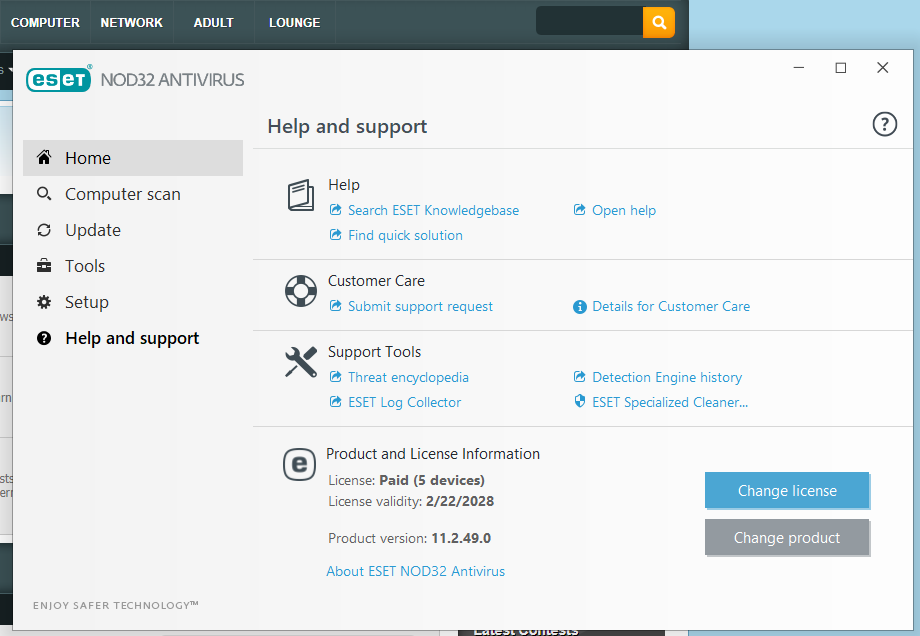
Task: Open About ESET NOD32 Antivirus
Action: pos(415,571)
